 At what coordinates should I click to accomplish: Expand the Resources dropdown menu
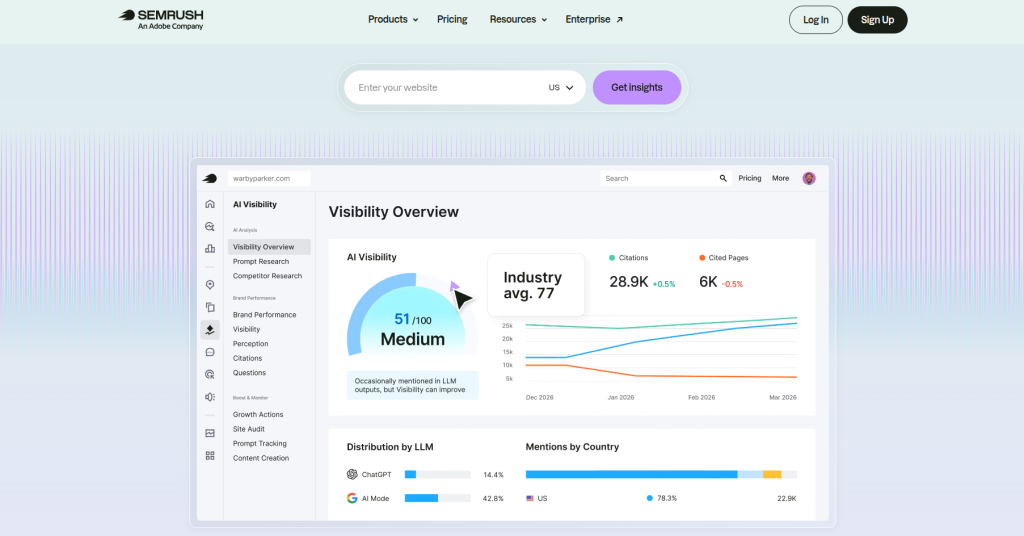pyautogui.click(x=518, y=20)
